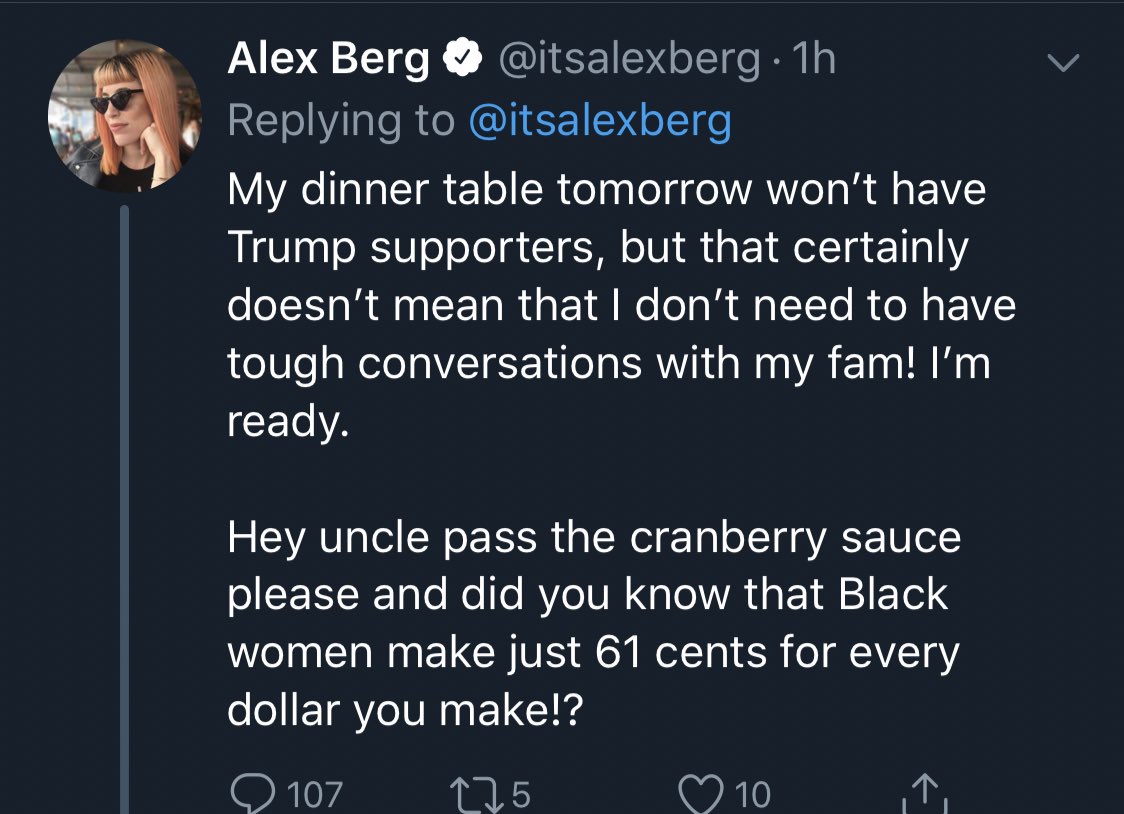
Task: Expand the tweet options chevron menu
Action: tap(1063, 63)
